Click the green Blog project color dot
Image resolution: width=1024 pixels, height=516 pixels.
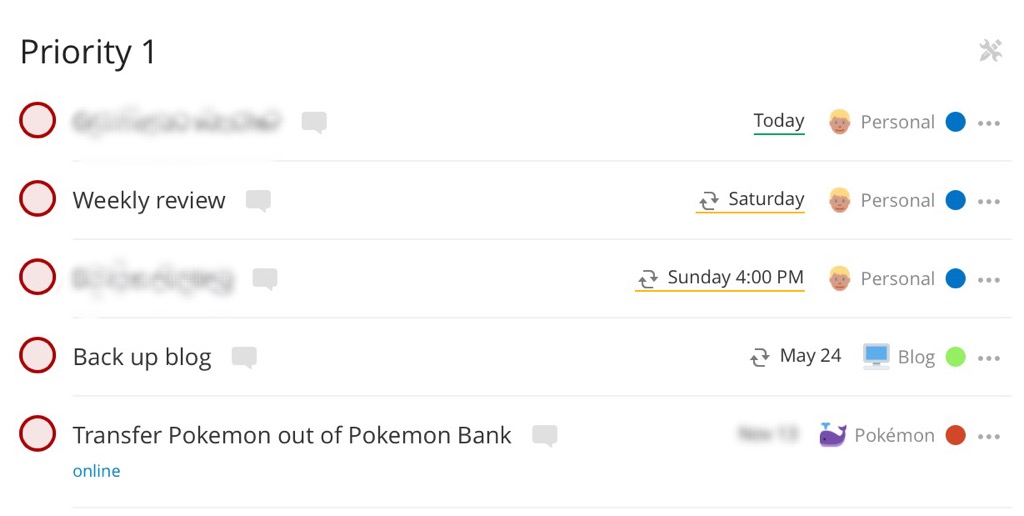955,357
